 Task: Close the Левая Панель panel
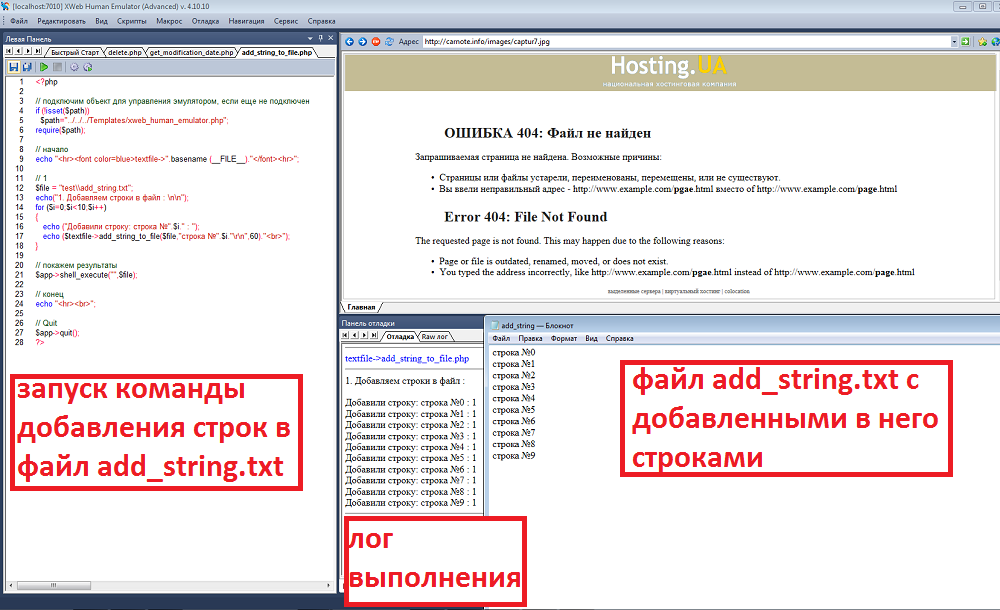[x=330, y=38]
